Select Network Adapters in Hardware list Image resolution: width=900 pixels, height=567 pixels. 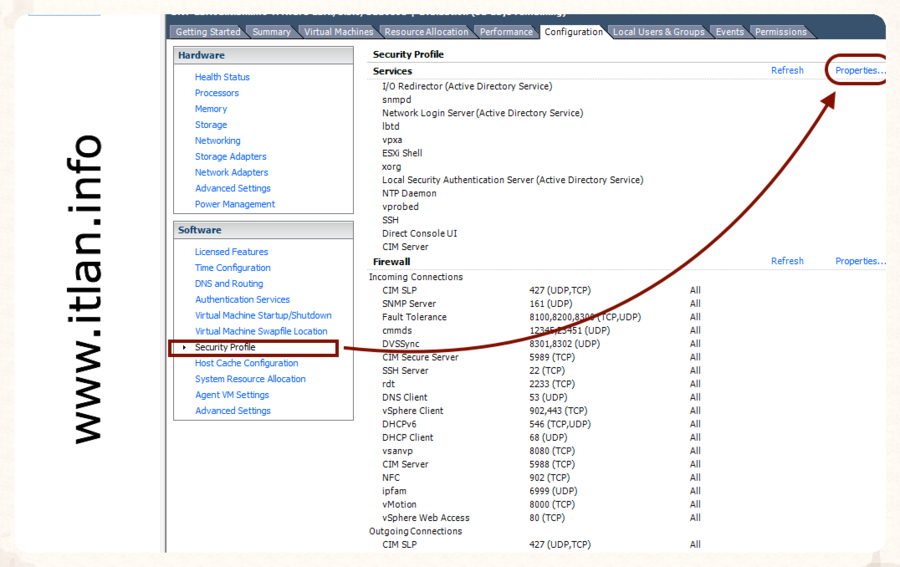231,172
